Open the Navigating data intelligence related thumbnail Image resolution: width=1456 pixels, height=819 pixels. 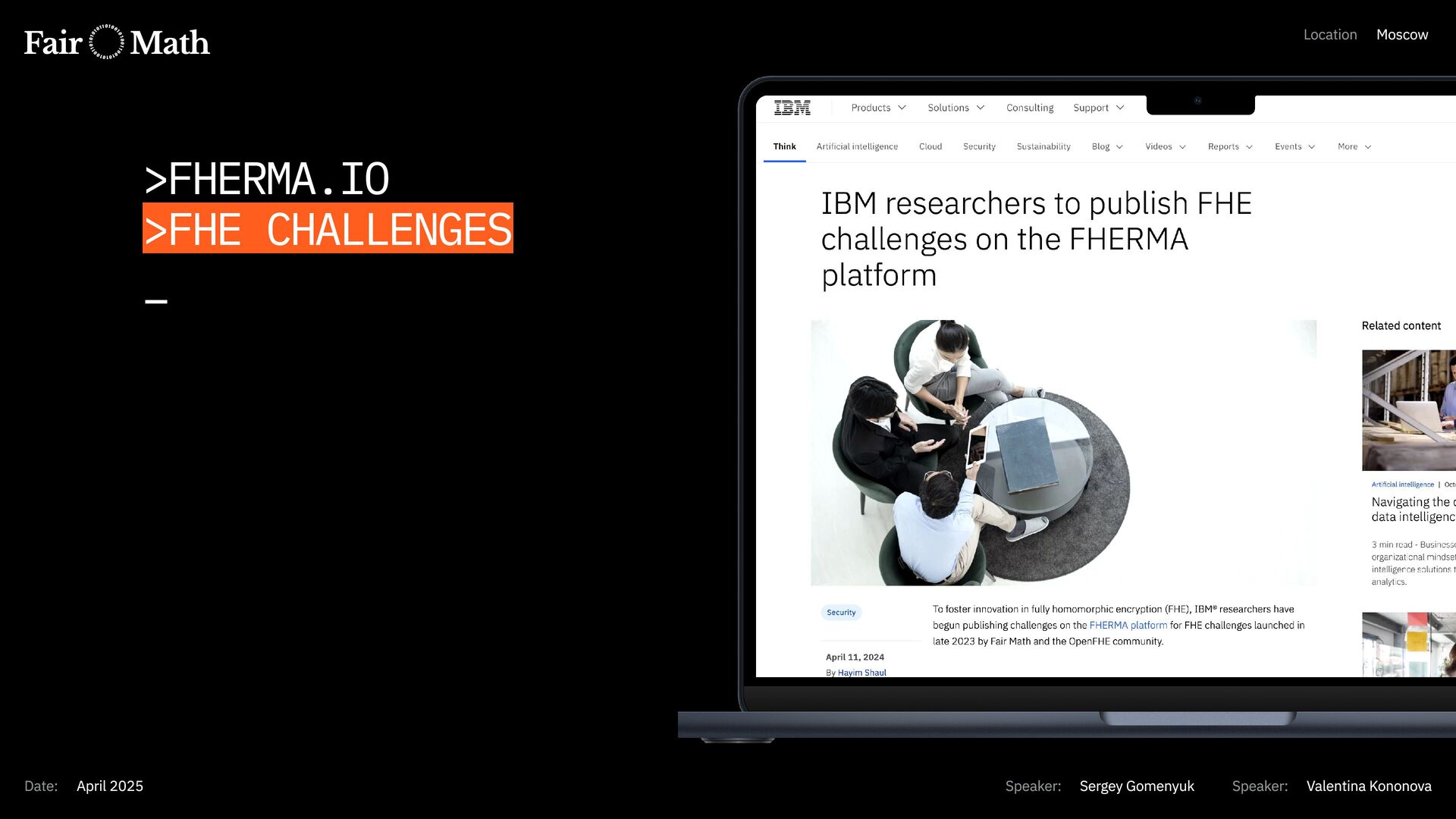pyautogui.click(x=1408, y=410)
